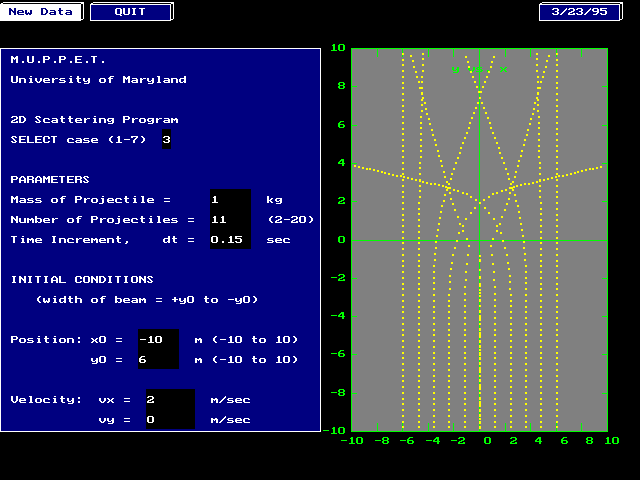Click the (-10 to 10) hint beside y0
The width and height of the screenshot is (640, 480).
pyautogui.click(x=255, y=360)
